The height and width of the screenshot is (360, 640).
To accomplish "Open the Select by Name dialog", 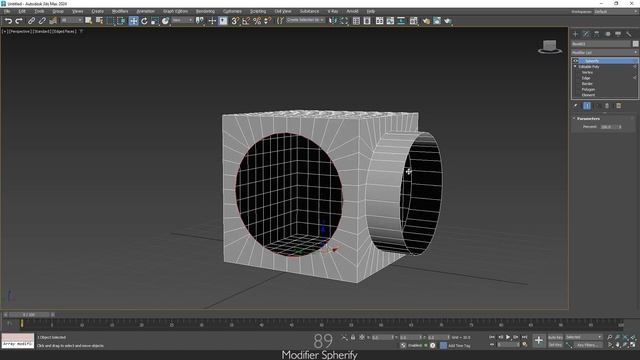I will click(99, 21).
